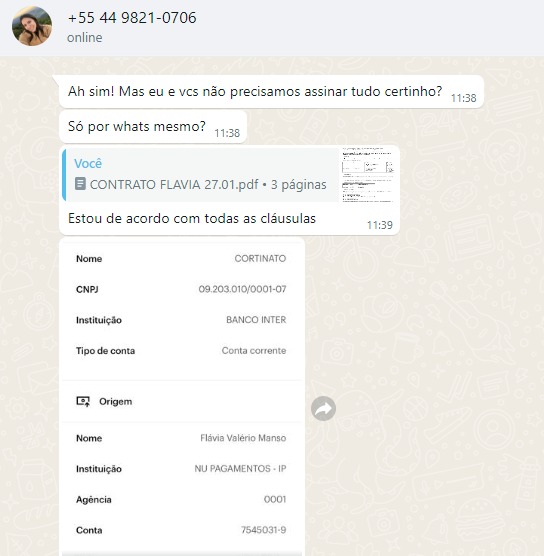Image resolution: width=544 pixels, height=556 pixels.
Task: Click the CNPJ number 09.203.010/0001-07 in the receipt
Action: pos(242,289)
